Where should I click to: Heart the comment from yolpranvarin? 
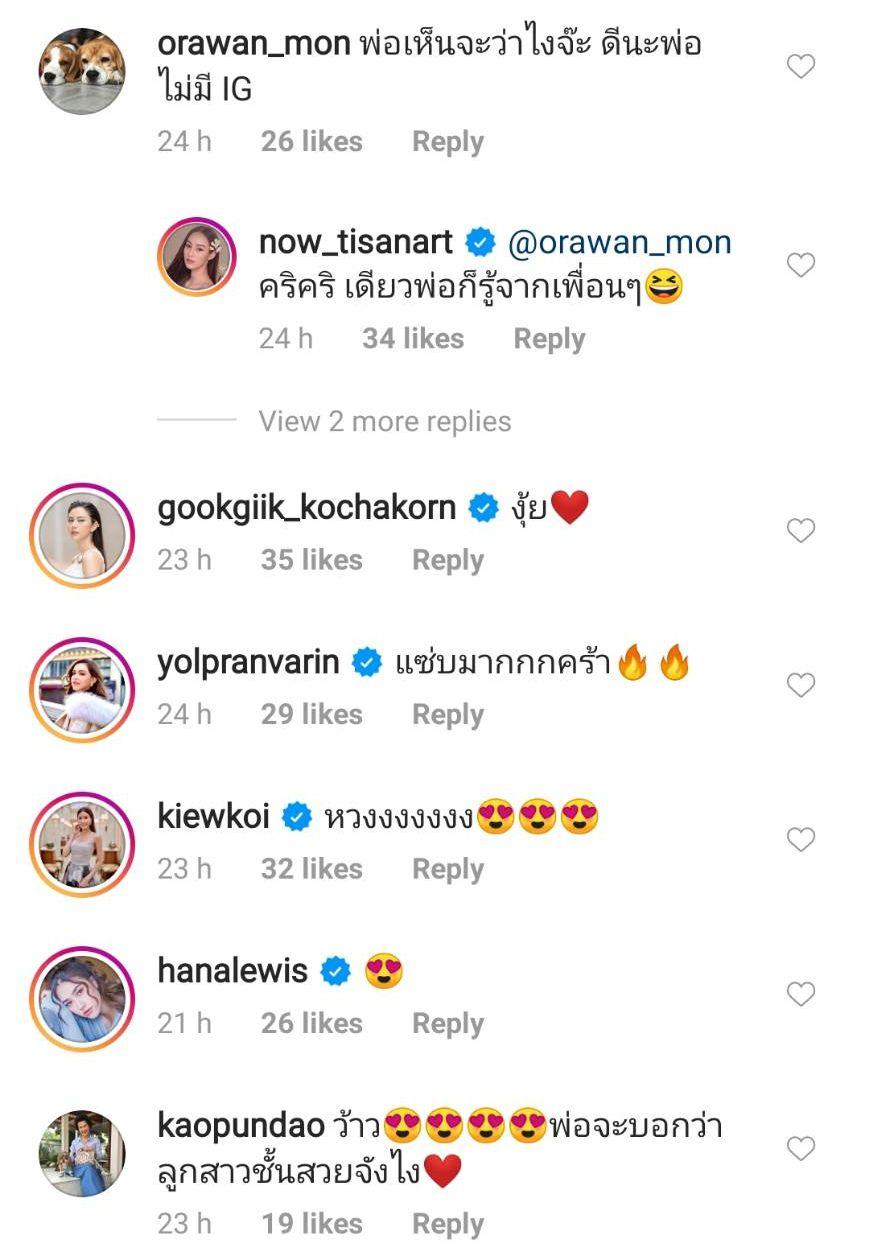(x=801, y=686)
